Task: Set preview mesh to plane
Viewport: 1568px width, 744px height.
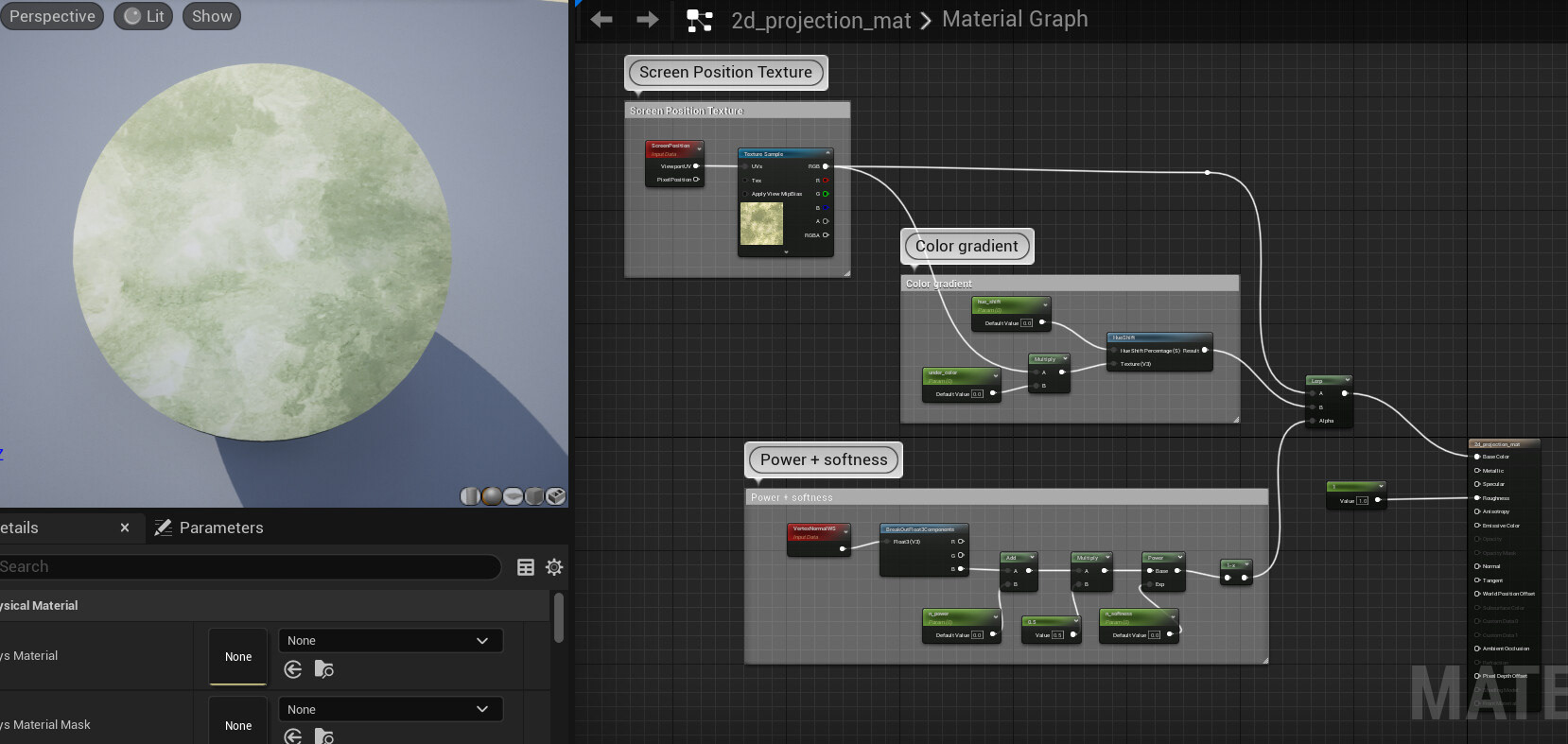Action: (513, 496)
